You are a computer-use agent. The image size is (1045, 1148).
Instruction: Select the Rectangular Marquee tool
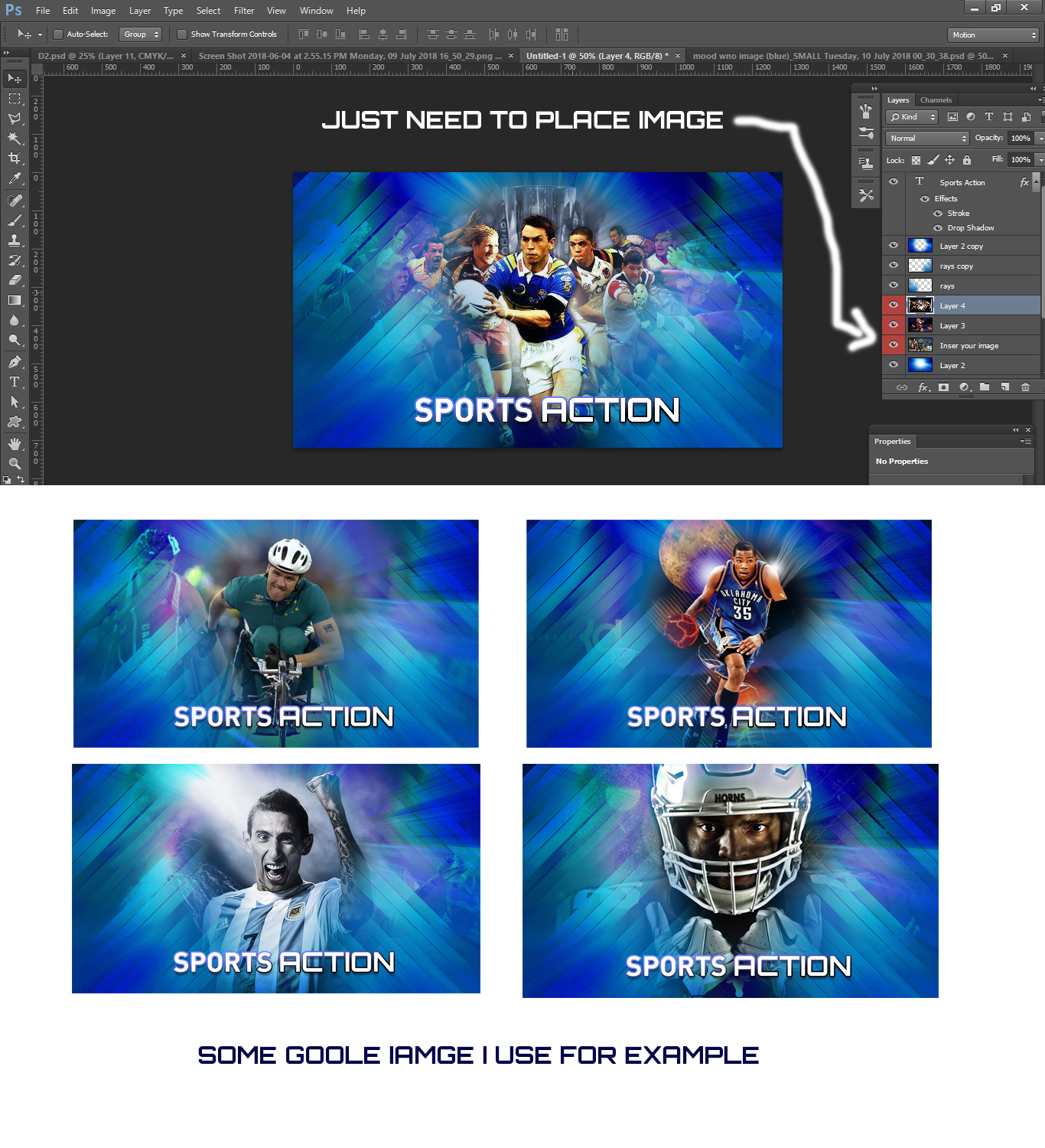click(x=15, y=99)
